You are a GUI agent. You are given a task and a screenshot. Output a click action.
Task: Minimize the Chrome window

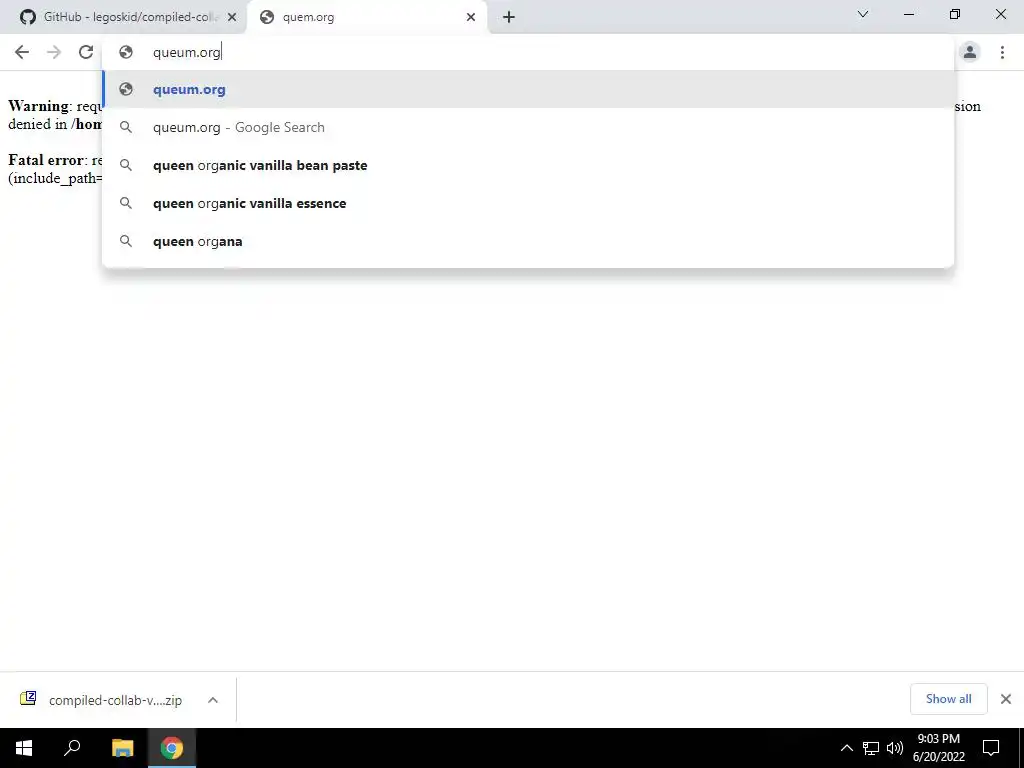point(908,14)
